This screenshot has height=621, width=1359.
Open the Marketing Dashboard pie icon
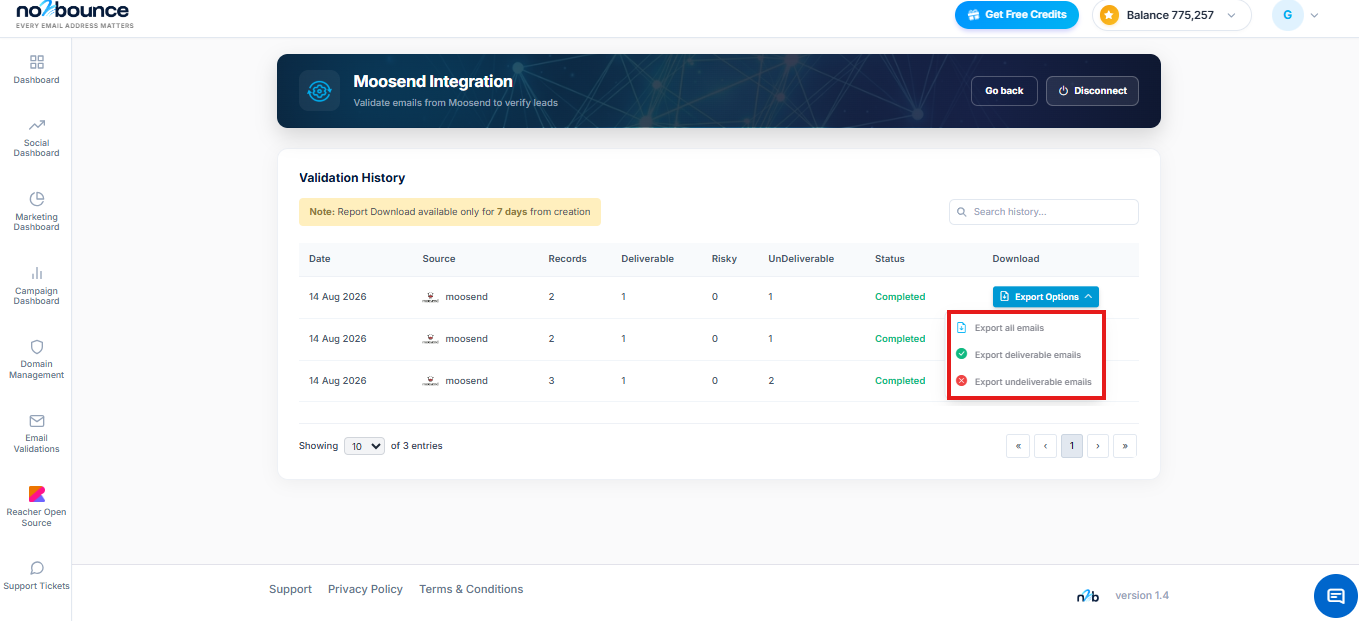coord(36,199)
